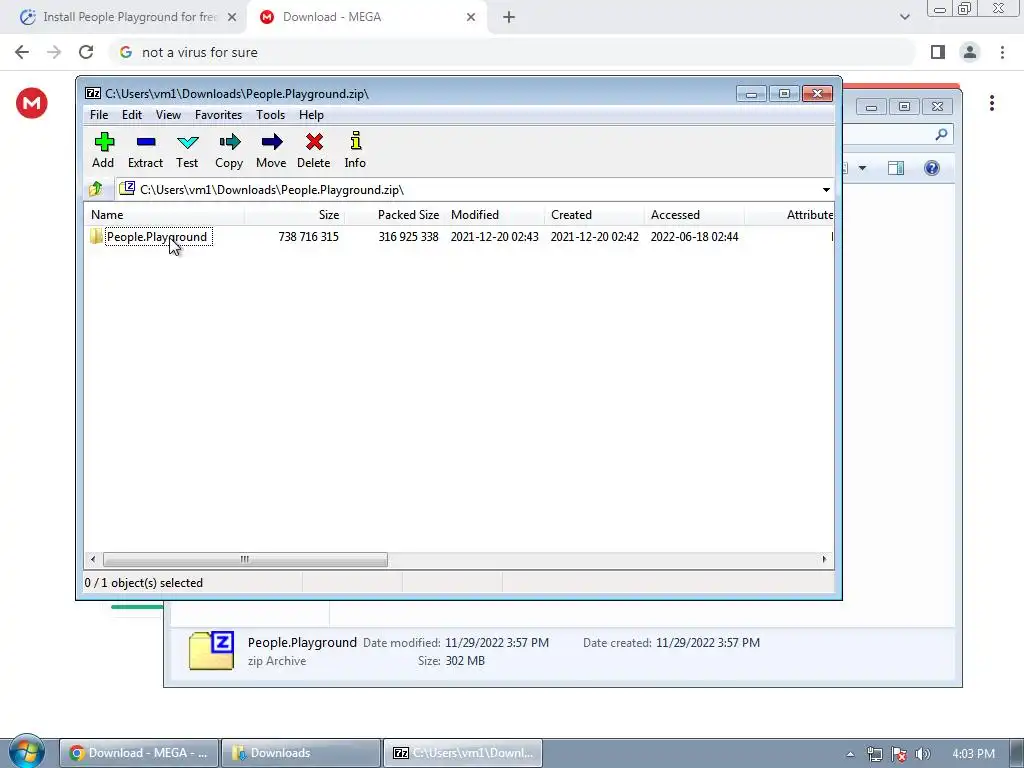Close the Download - MEGA tab
The image size is (1024, 768).
pos(471,18)
